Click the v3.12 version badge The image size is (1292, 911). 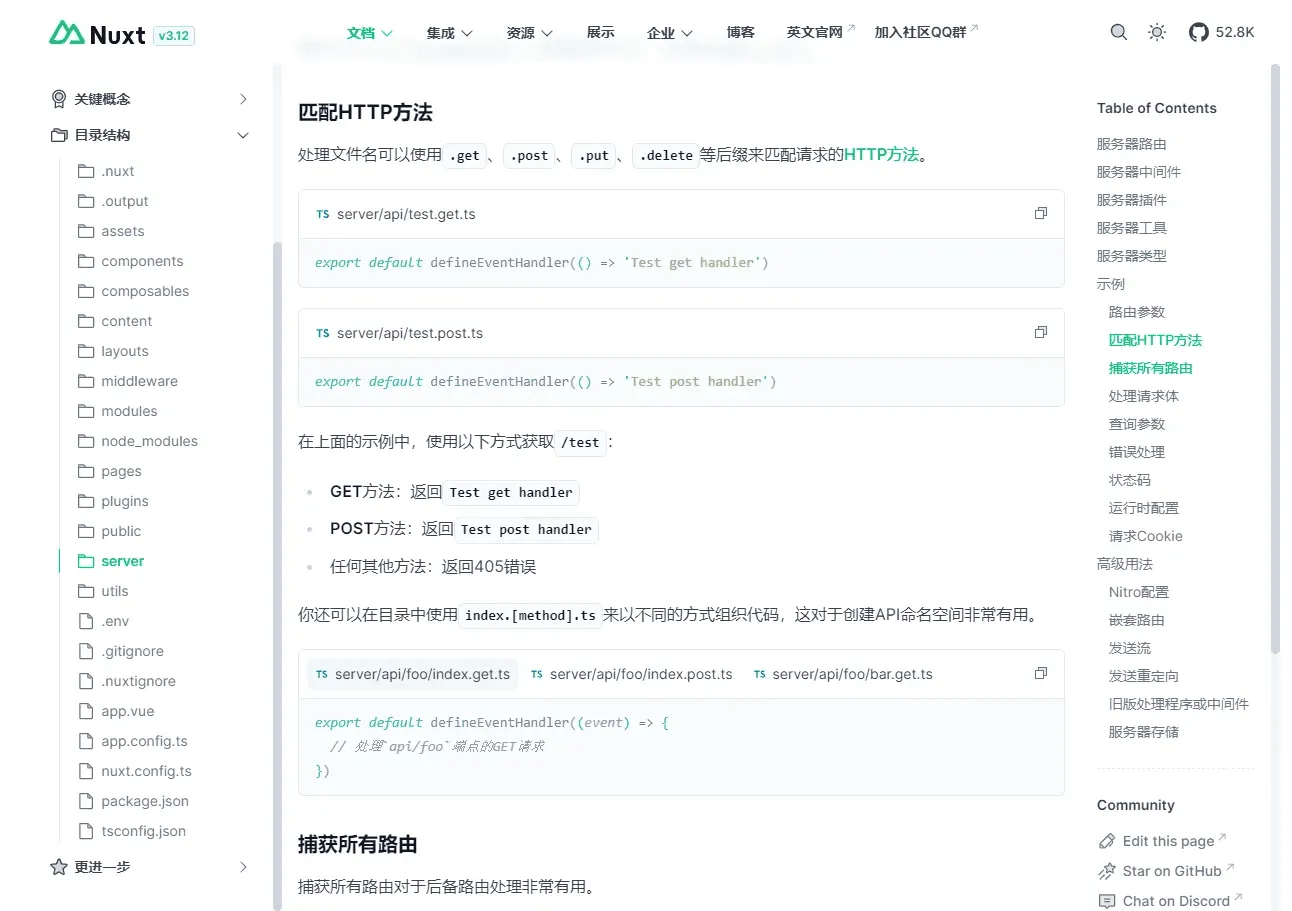click(x=173, y=36)
